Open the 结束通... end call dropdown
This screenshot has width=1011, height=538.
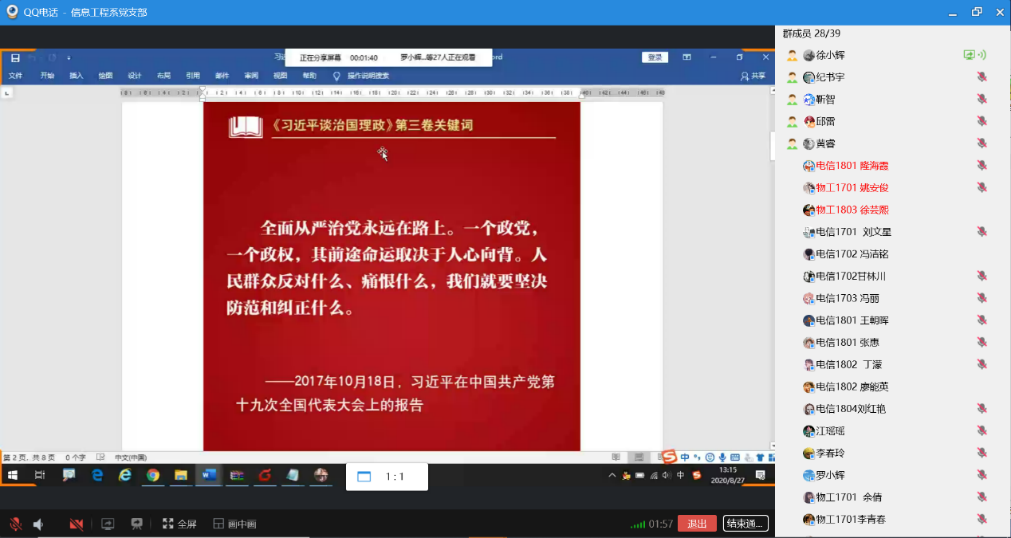click(x=746, y=524)
